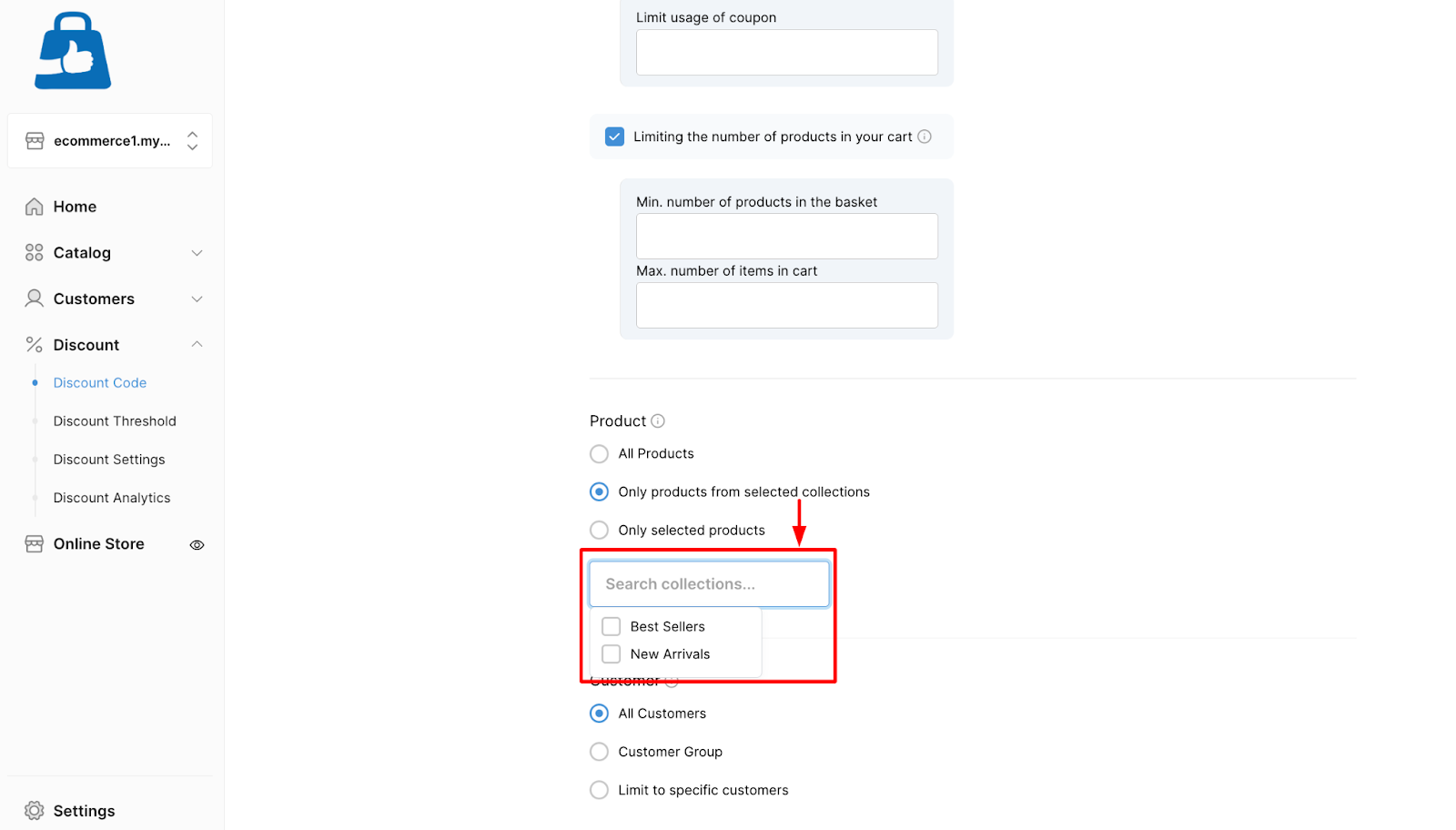Click info icon next to Product heading
The height and width of the screenshot is (830, 1456).
[658, 420]
